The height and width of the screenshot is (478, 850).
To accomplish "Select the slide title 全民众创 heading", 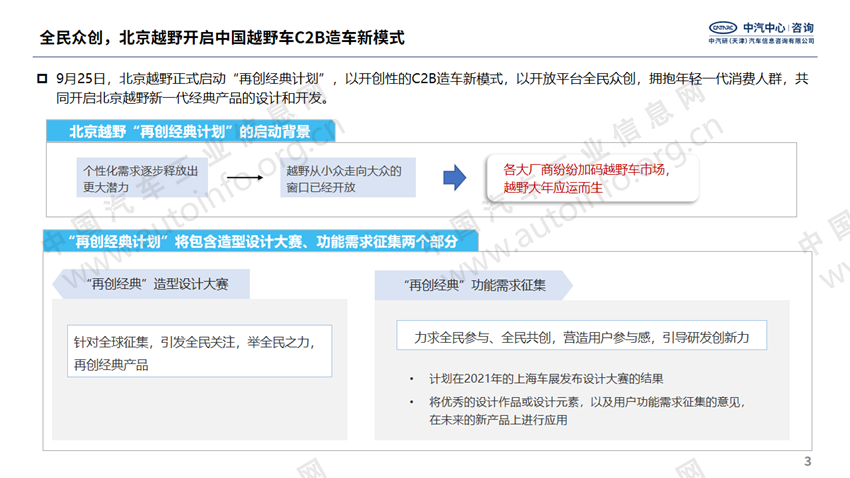I will click(x=222, y=37).
